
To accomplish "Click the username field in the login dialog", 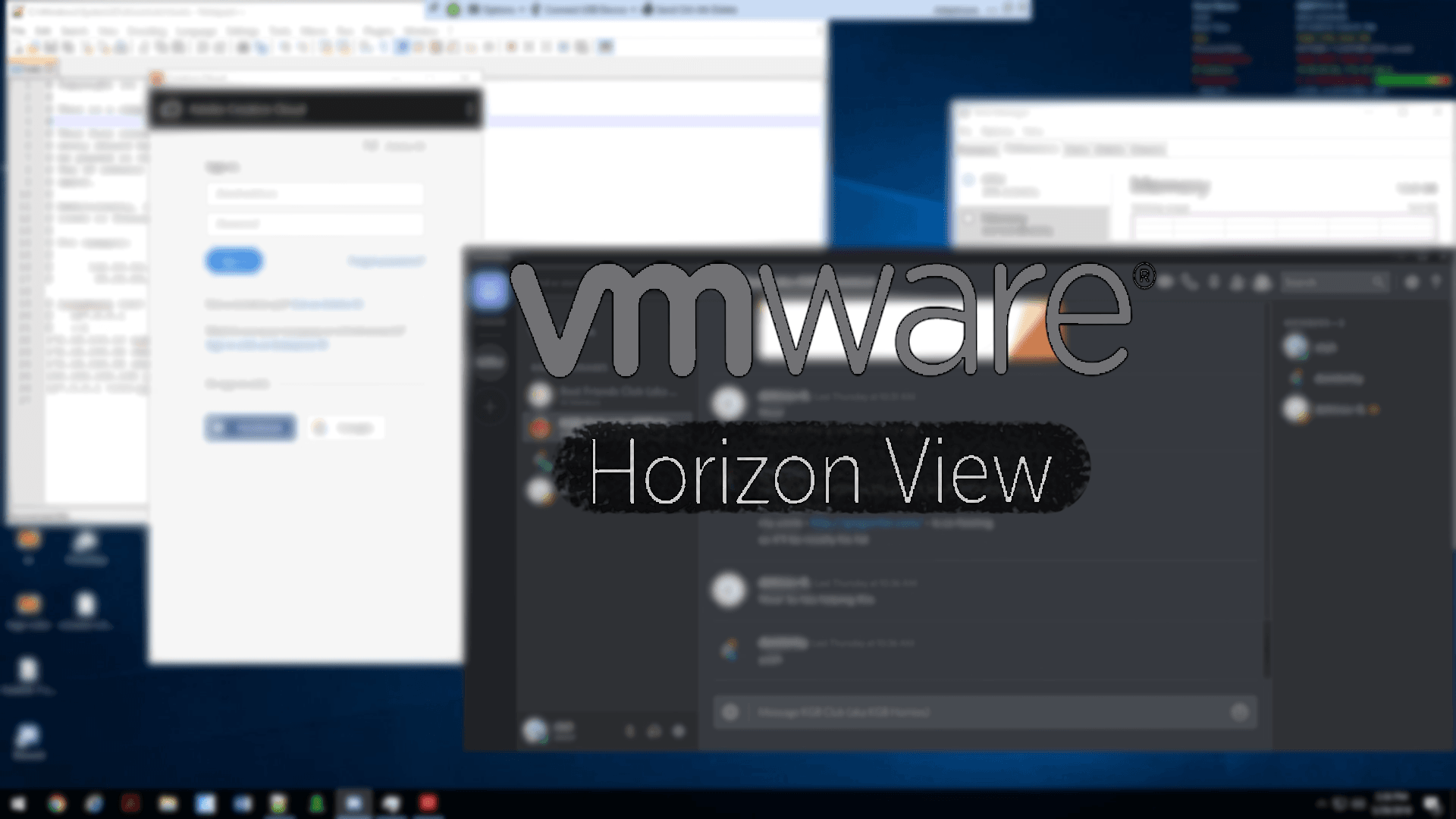I will [315, 193].
